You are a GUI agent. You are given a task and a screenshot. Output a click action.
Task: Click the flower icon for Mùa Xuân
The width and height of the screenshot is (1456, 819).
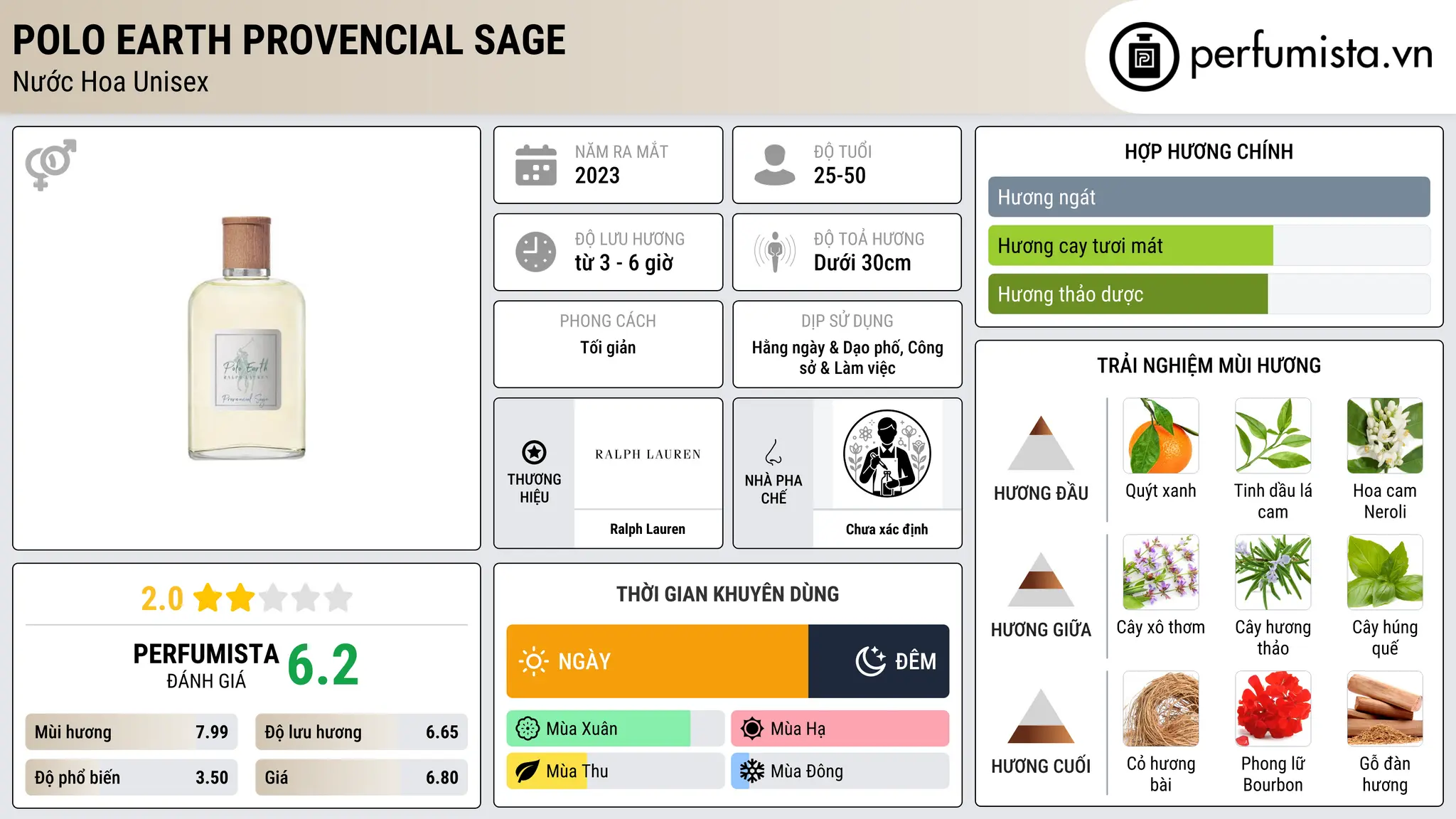(x=528, y=729)
